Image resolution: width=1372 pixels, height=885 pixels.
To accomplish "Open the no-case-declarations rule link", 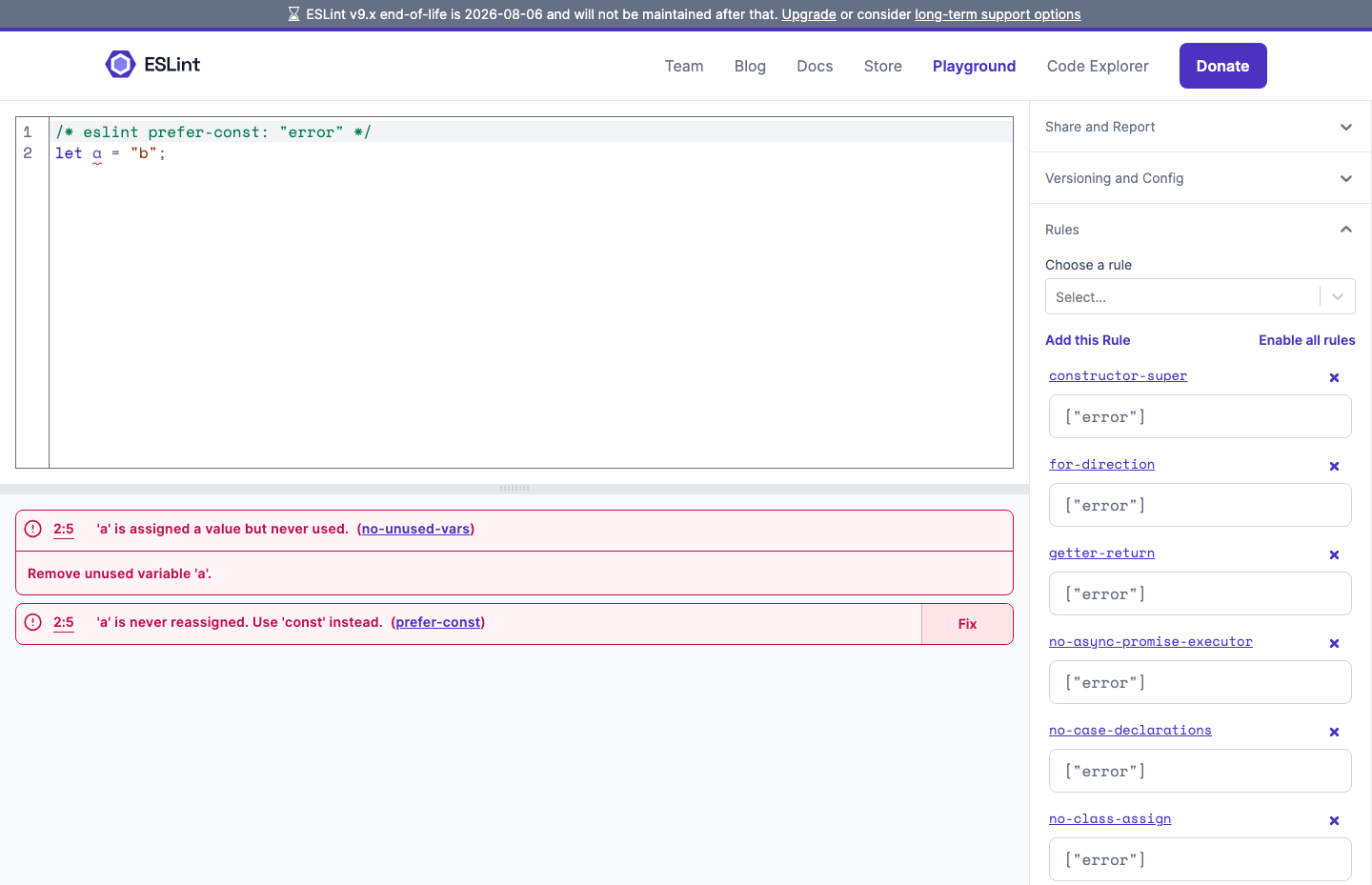I will click(1130, 730).
